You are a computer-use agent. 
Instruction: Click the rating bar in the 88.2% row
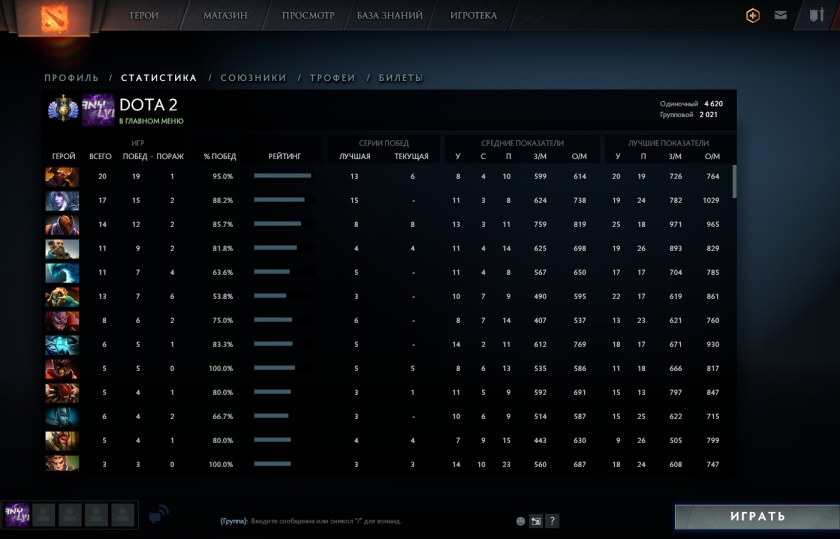(280, 200)
